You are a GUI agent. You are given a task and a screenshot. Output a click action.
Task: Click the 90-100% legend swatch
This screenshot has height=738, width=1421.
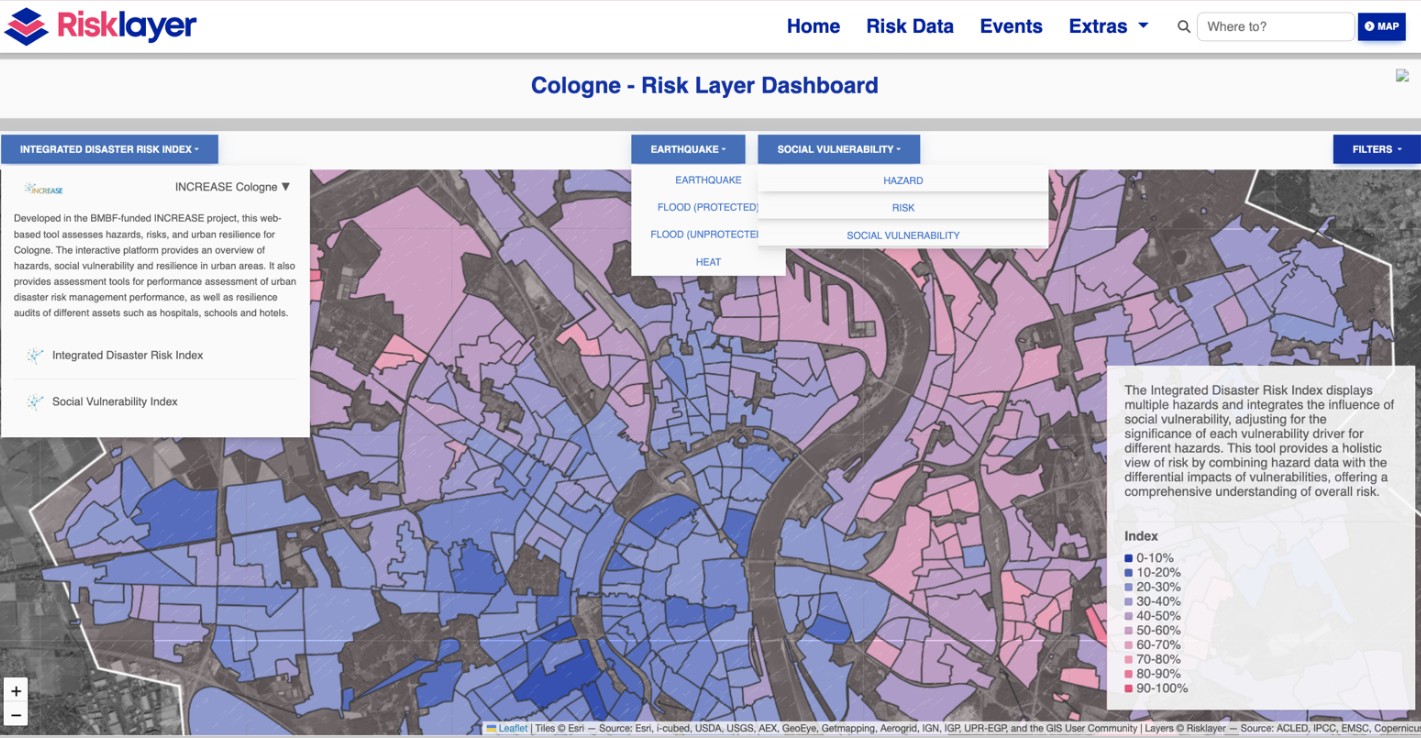click(x=1129, y=689)
